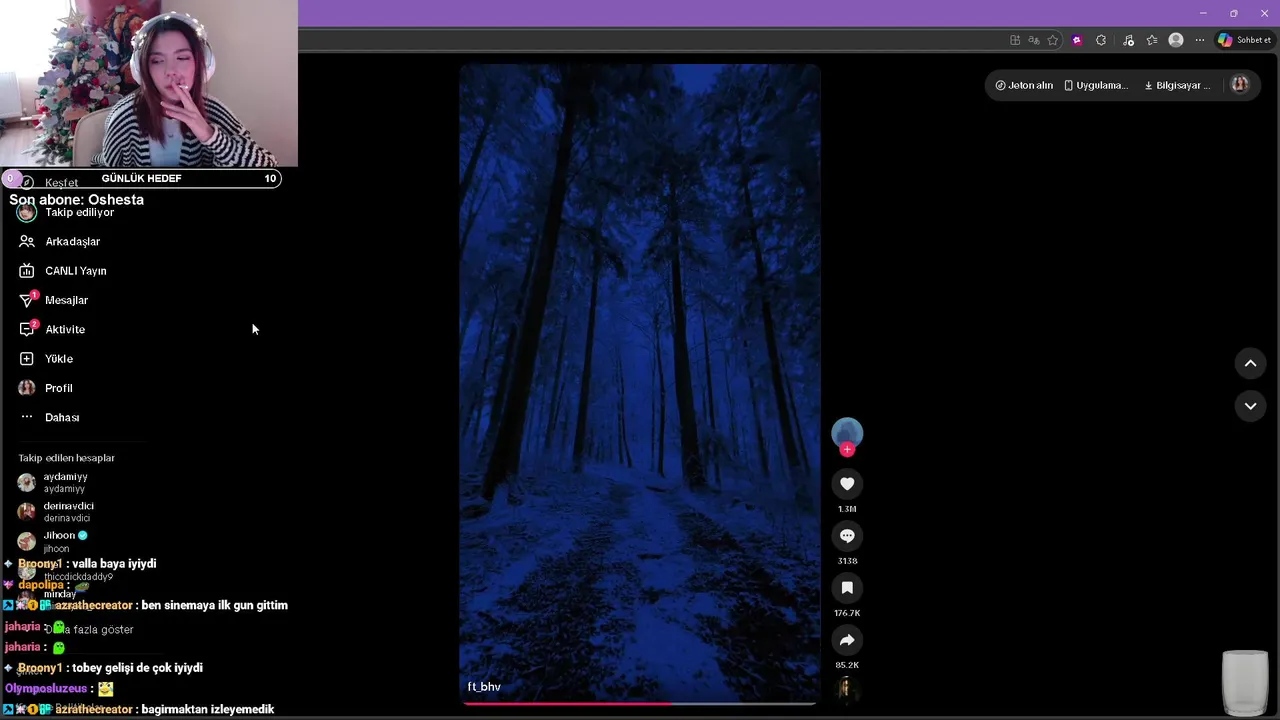Click the Uygulama... get app button
1280x720 pixels.
coord(1096,85)
